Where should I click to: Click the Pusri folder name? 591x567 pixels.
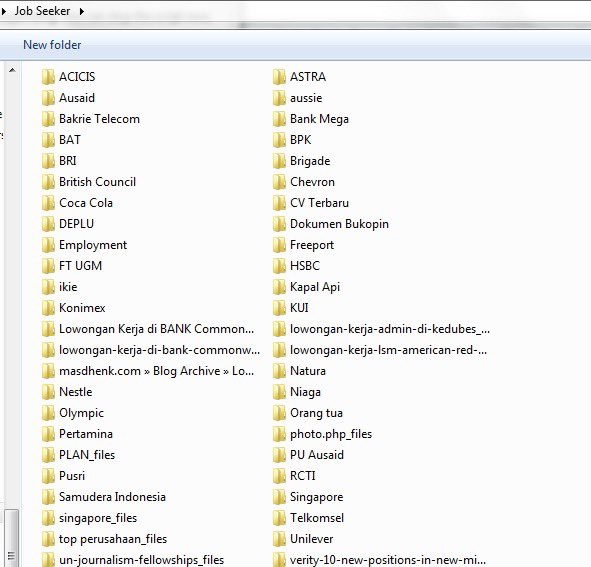(72, 476)
